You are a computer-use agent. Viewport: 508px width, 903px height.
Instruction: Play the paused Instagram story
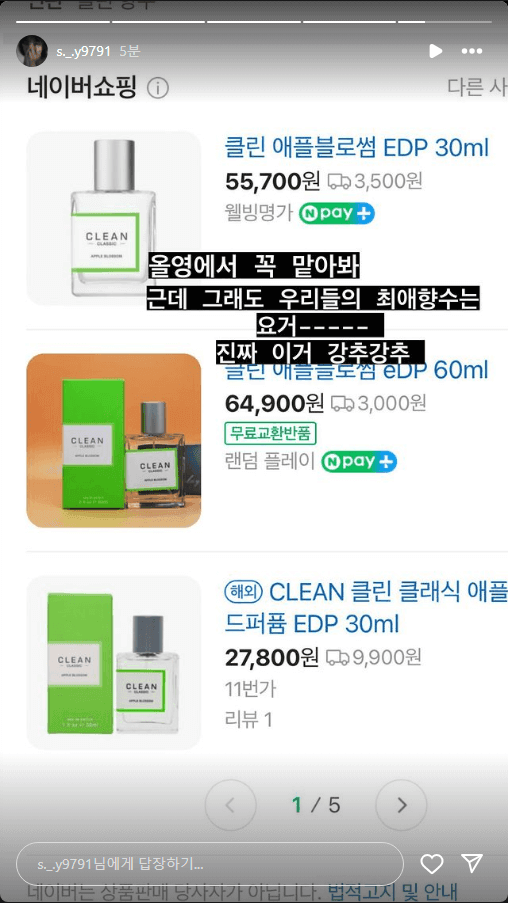(435, 51)
